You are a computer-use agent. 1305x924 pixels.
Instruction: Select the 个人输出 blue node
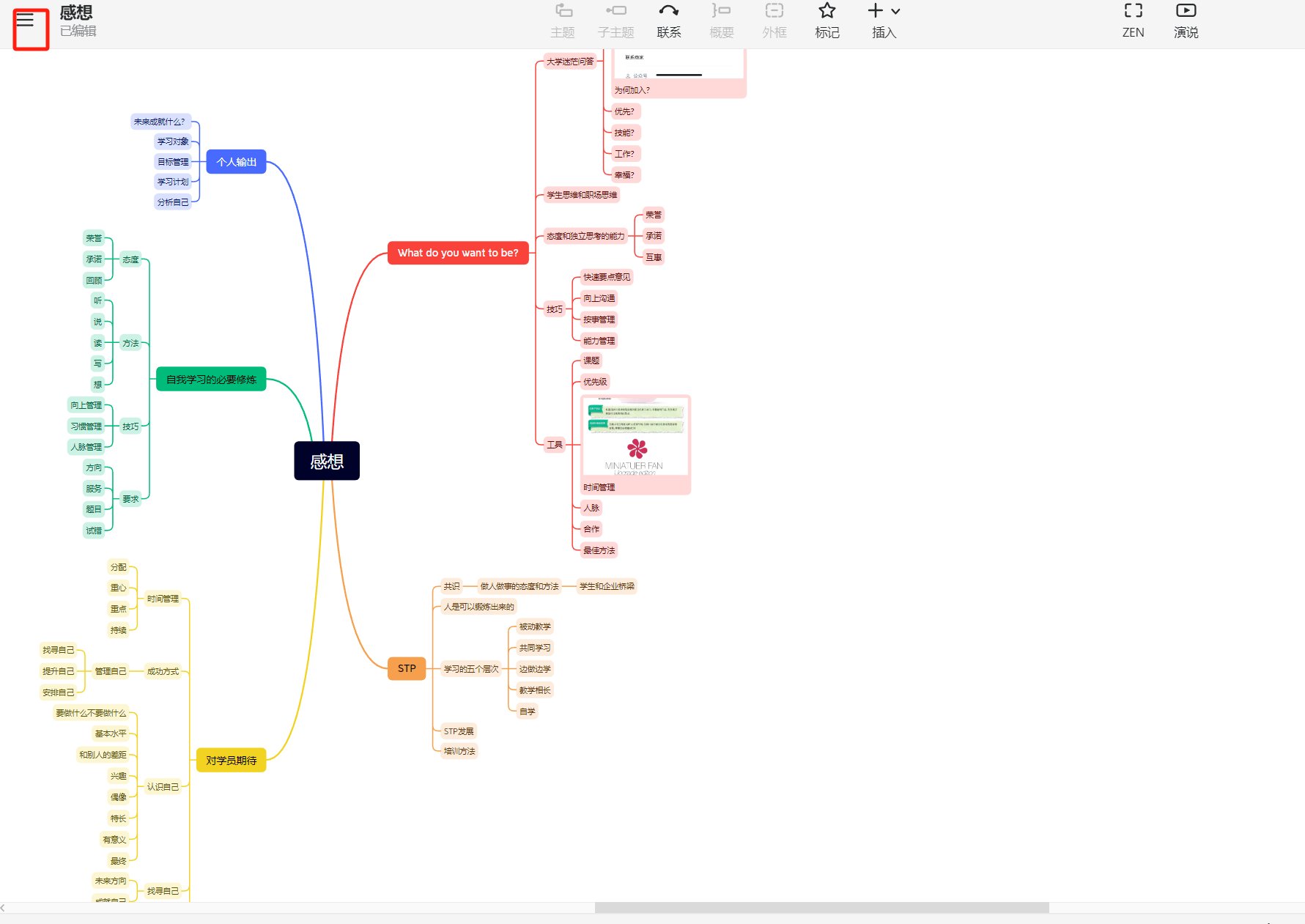[236, 162]
